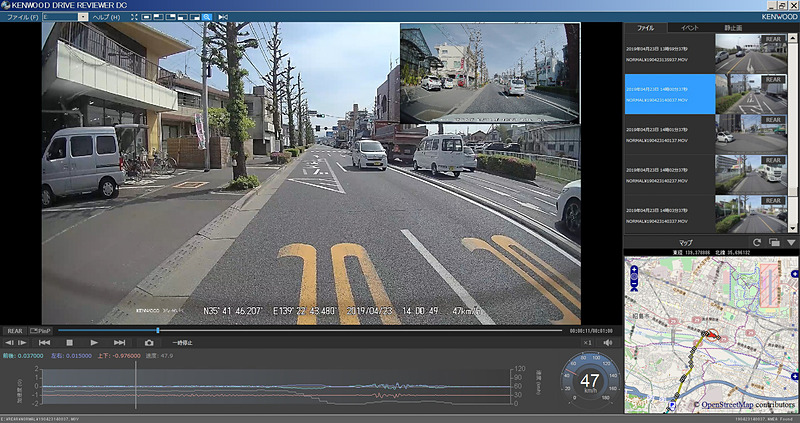Collapse the マップ panel with triangle
The image size is (800, 423).
click(791, 242)
